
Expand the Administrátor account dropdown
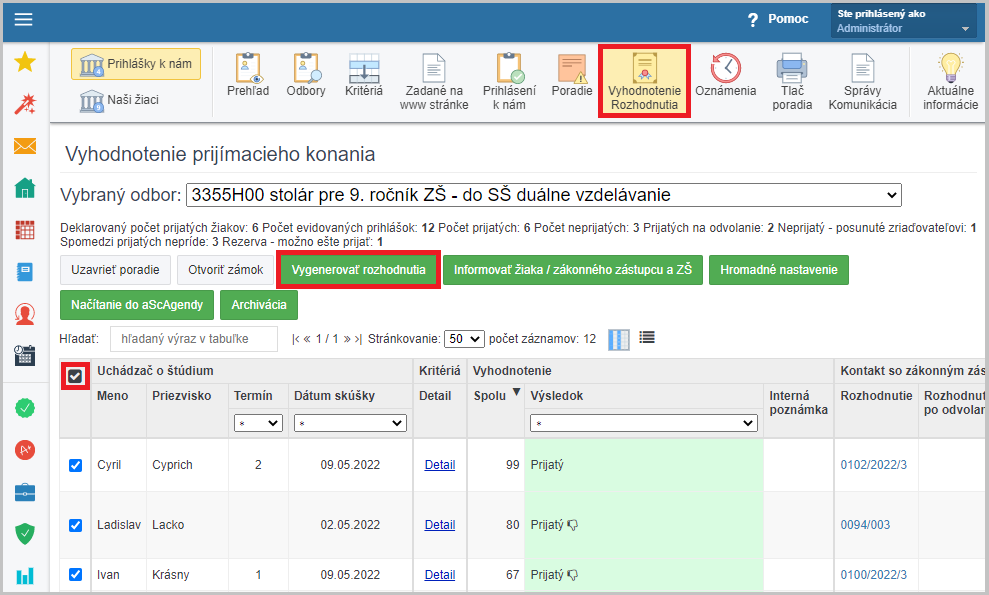coord(903,21)
